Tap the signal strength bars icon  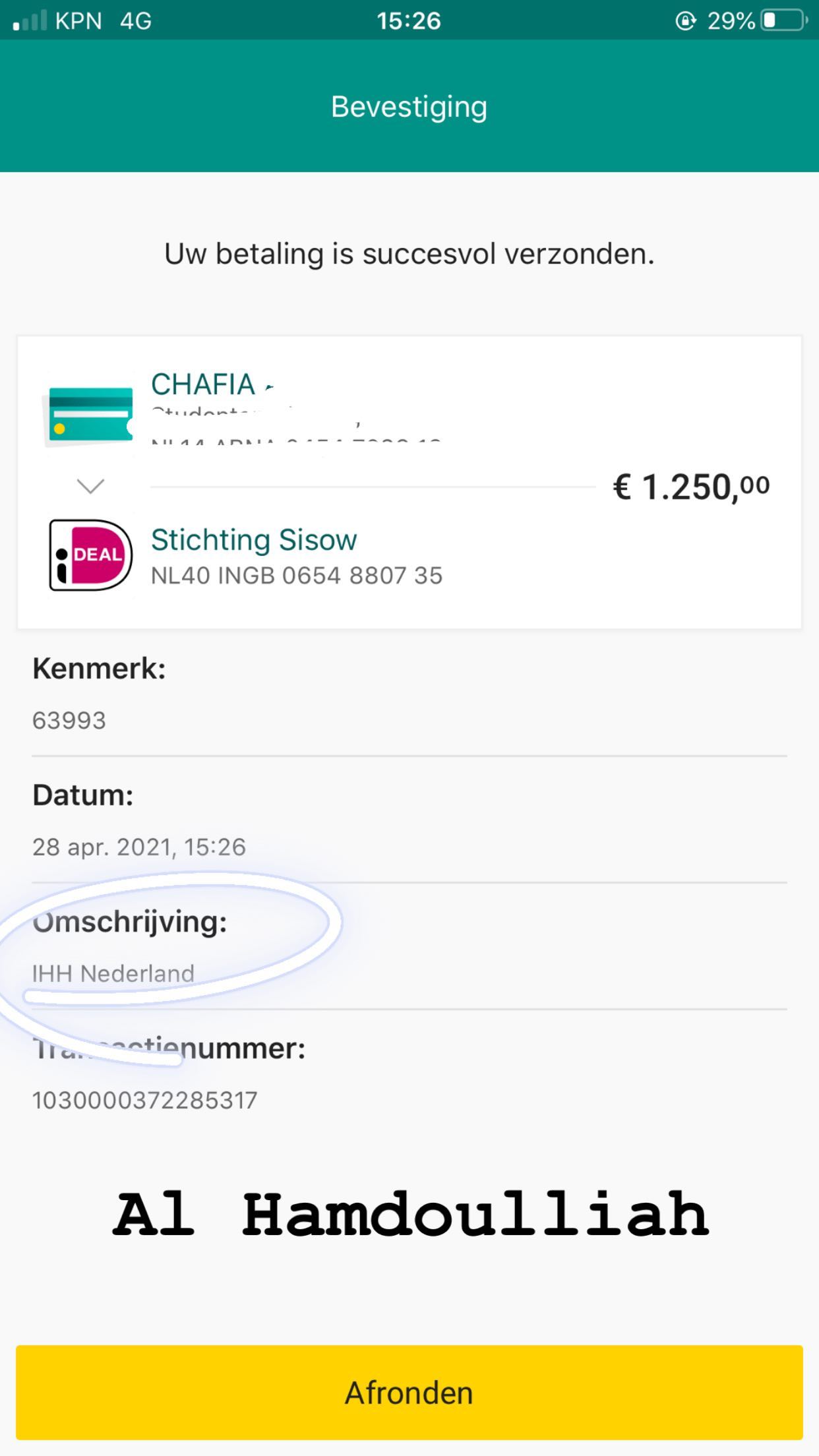point(30,21)
